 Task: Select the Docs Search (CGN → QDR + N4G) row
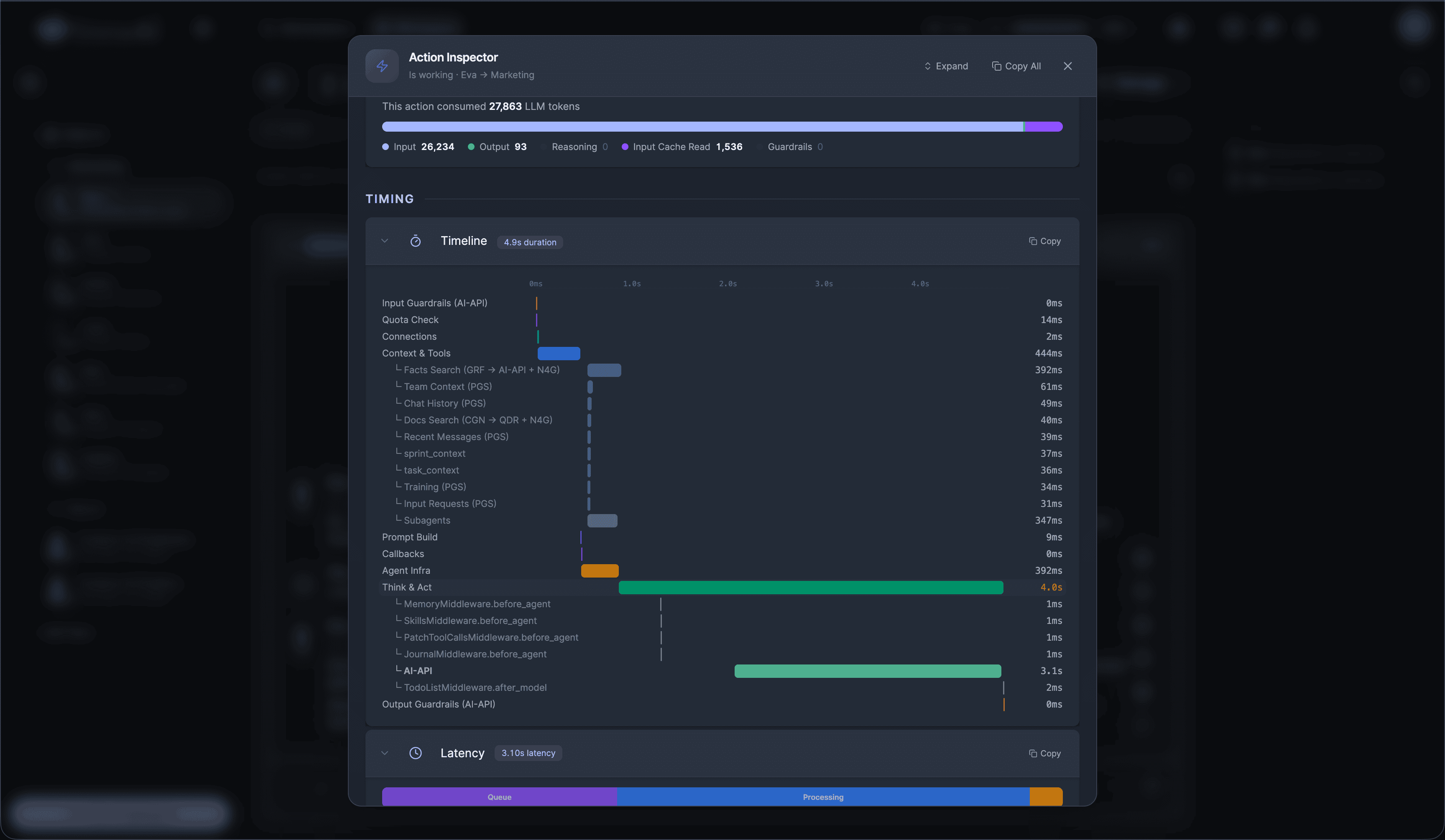click(x=722, y=420)
